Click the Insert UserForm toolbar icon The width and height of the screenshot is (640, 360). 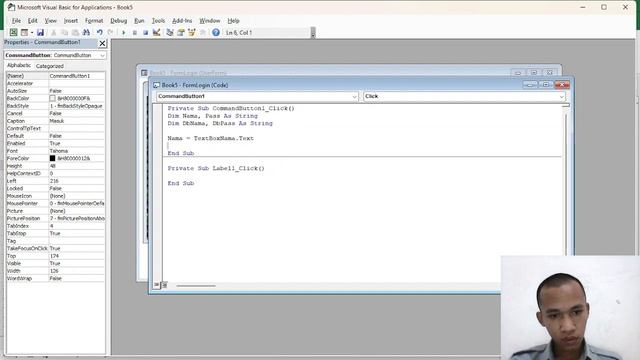(x=24, y=32)
